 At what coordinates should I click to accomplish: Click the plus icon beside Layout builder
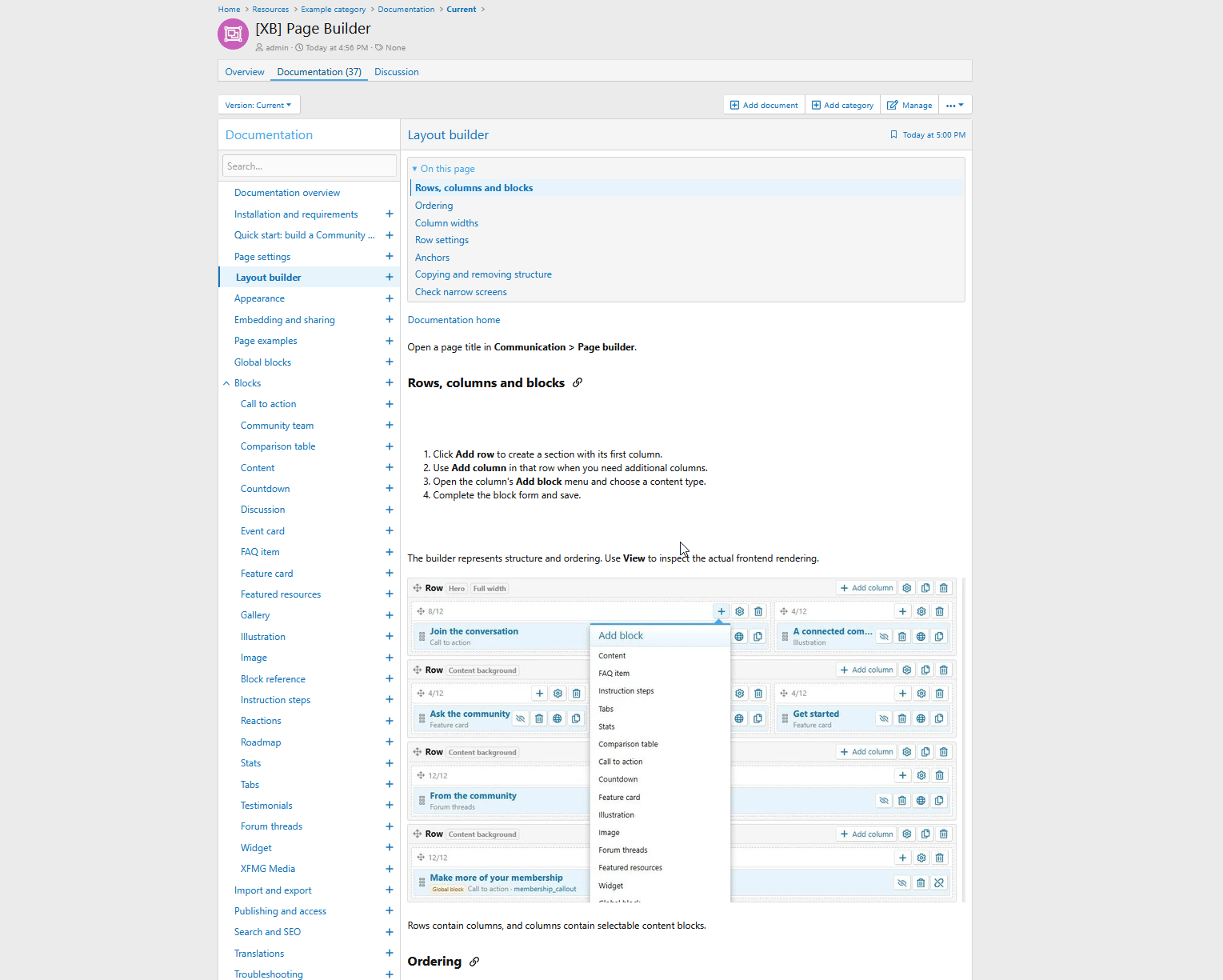390,278
